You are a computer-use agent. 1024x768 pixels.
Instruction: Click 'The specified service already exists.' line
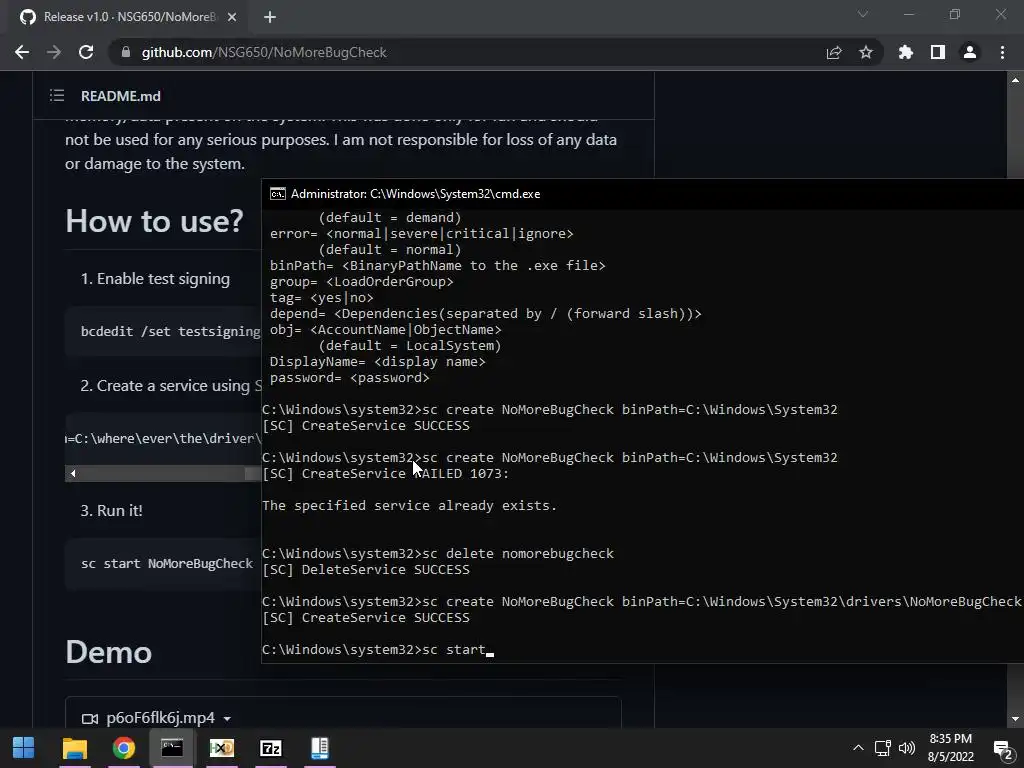[409, 505]
